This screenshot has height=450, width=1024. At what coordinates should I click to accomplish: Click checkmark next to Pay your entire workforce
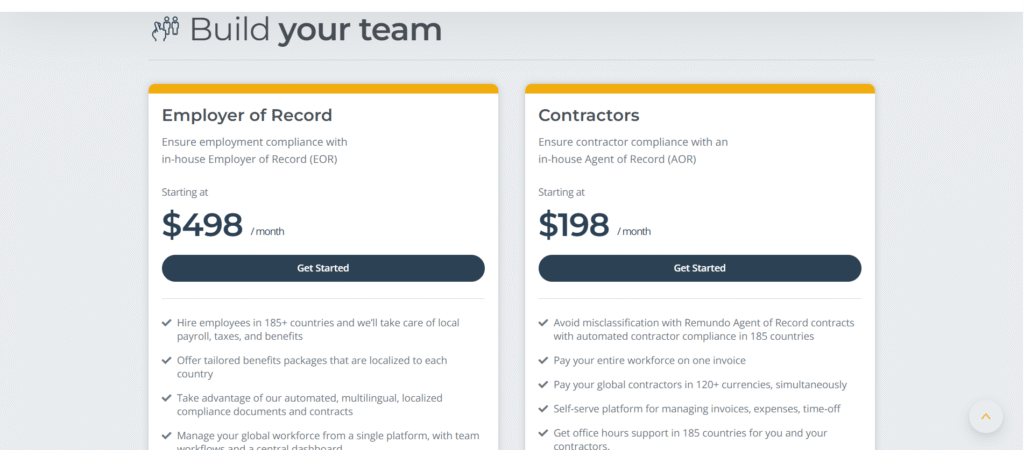pyautogui.click(x=543, y=361)
